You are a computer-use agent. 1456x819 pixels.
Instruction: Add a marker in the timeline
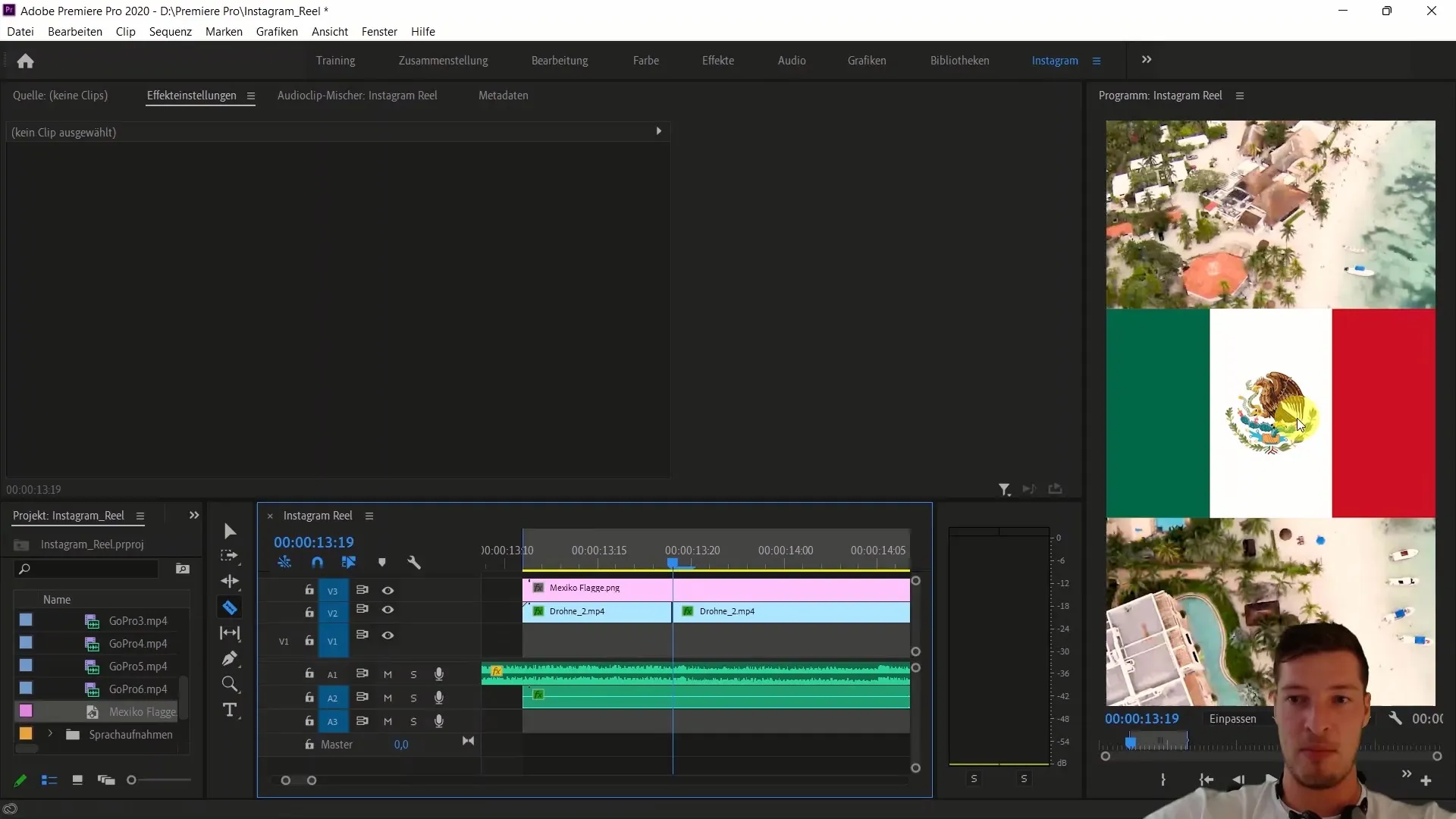click(x=382, y=563)
